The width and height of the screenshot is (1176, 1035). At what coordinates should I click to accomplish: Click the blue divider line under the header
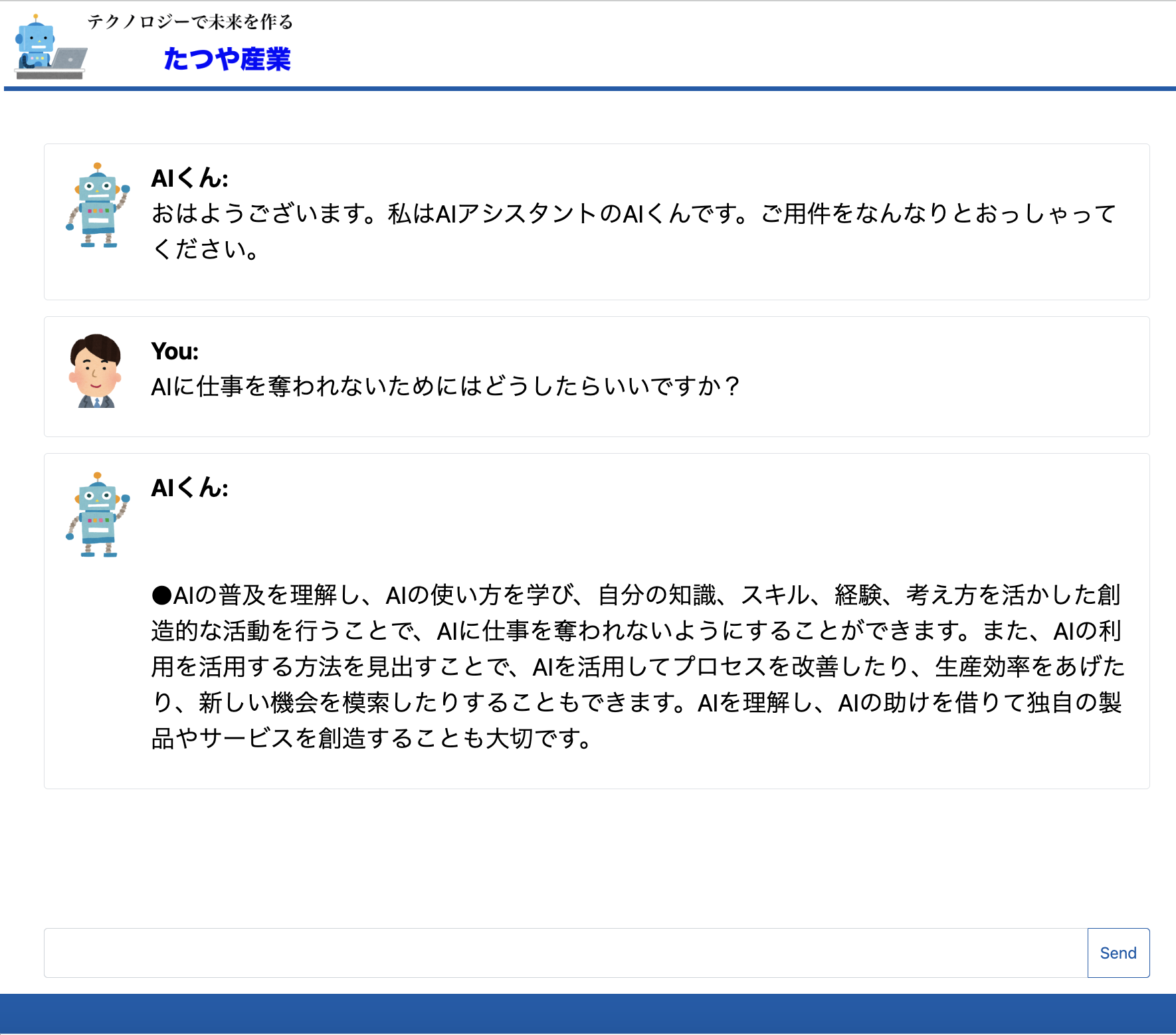pyautogui.click(x=588, y=87)
